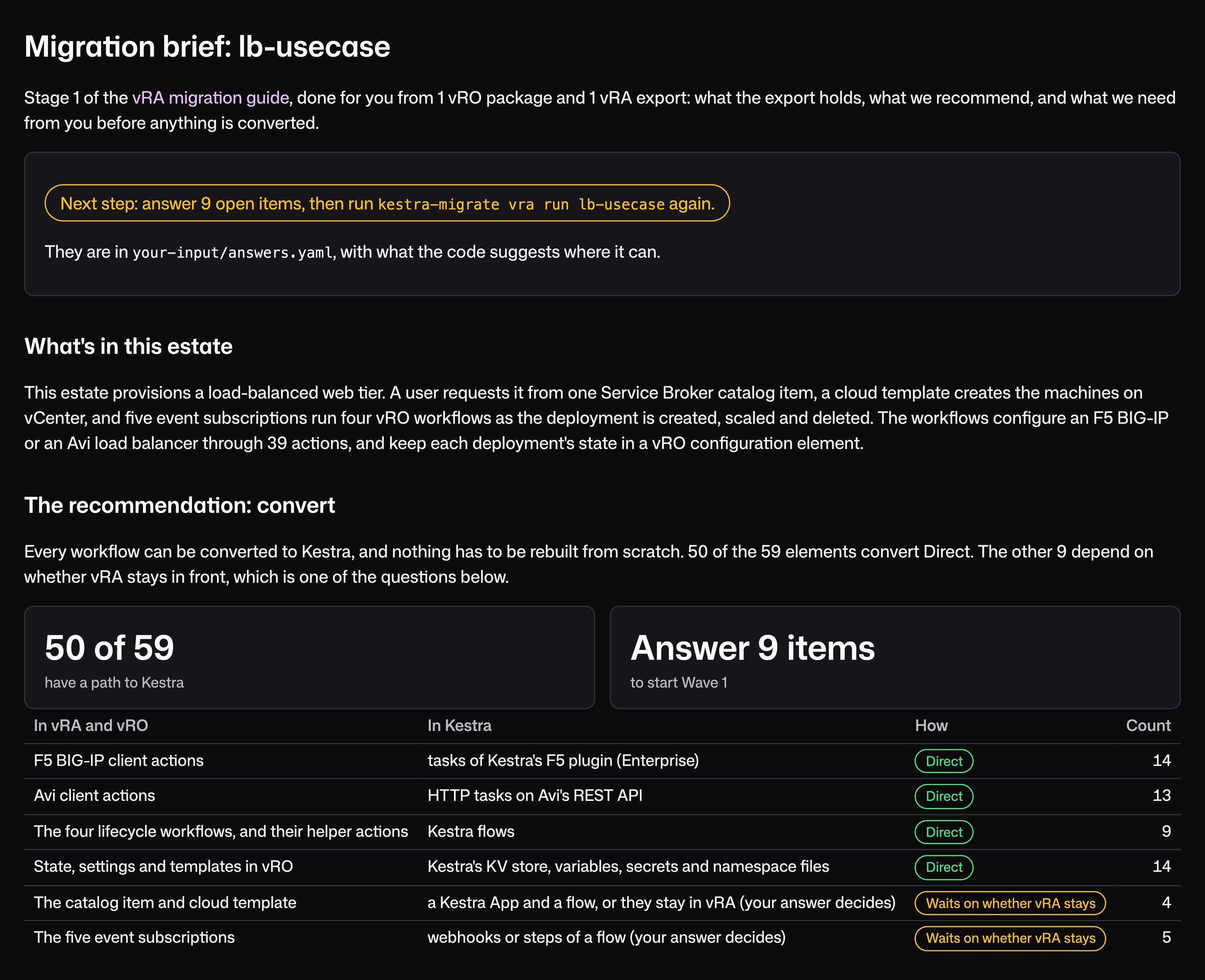The height and width of the screenshot is (980, 1205).
Task: Click 'Waits on whether vRA stays' badge in catalog item row
Action: [1009, 902]
